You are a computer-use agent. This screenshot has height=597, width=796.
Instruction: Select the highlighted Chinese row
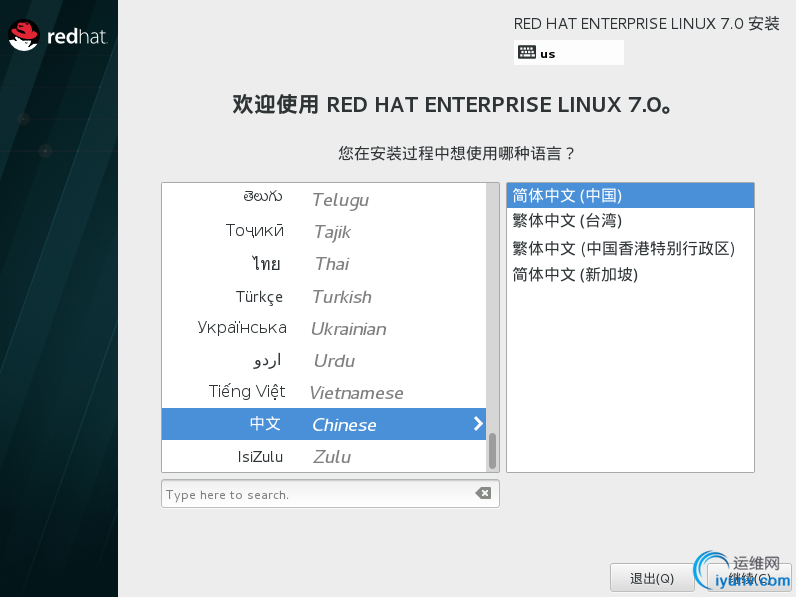(x=324, y=424)
